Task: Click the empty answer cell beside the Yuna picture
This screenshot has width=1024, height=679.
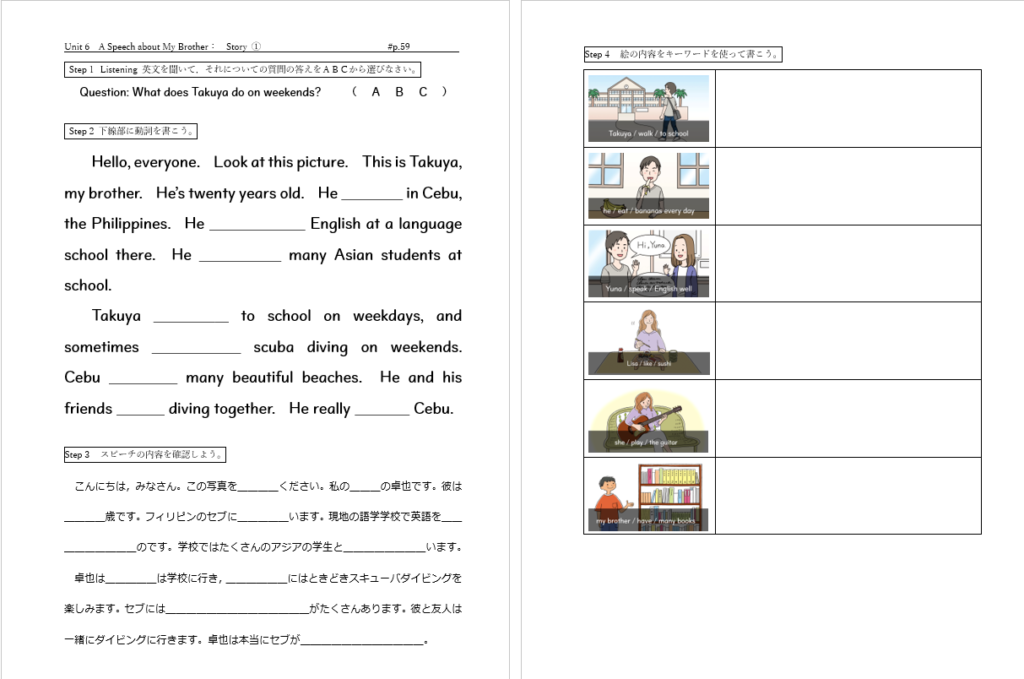Action: point(848,264)
